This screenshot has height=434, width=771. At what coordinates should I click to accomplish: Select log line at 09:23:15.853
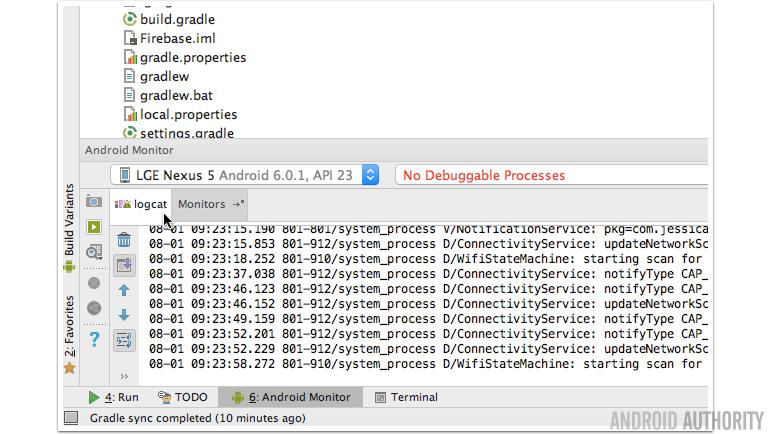pos(428,244)
